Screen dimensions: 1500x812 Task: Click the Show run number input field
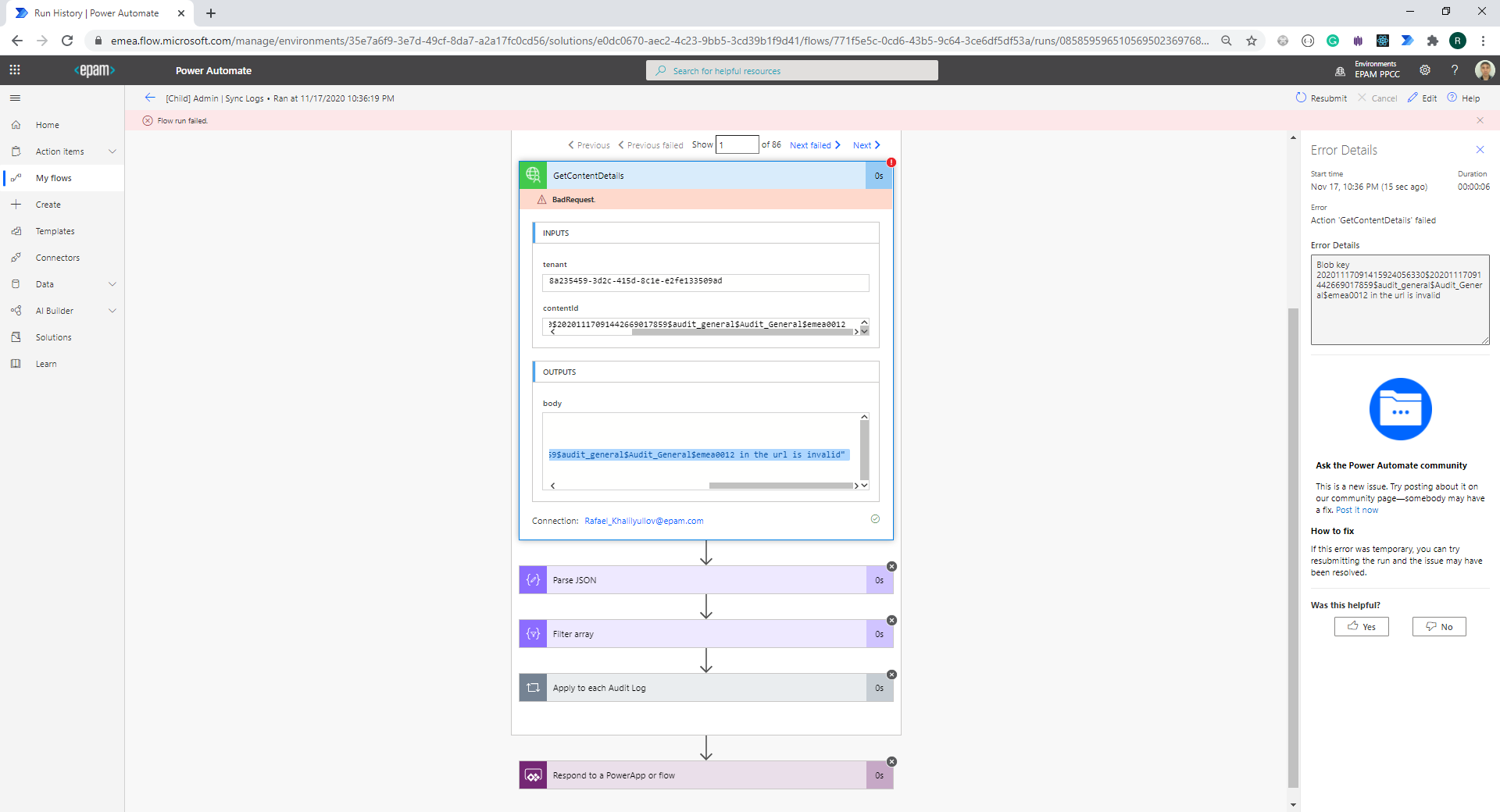point(737,144)
